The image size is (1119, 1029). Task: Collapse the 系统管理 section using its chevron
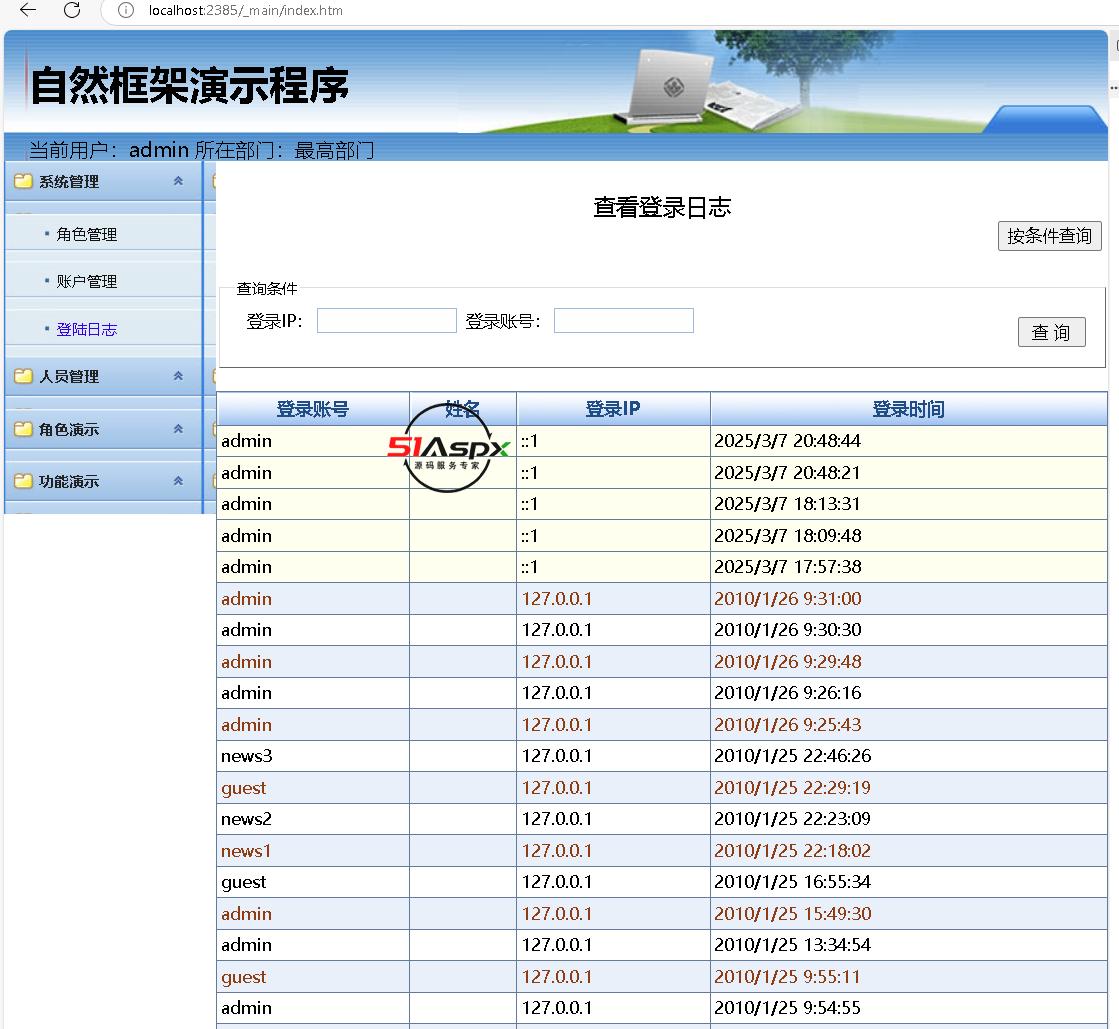click(178, 181)
